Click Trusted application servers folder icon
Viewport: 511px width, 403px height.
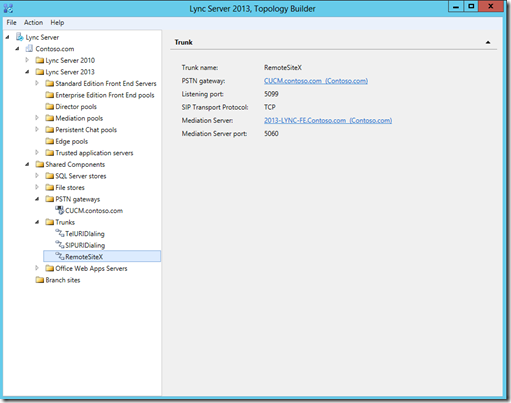(49, 153)
